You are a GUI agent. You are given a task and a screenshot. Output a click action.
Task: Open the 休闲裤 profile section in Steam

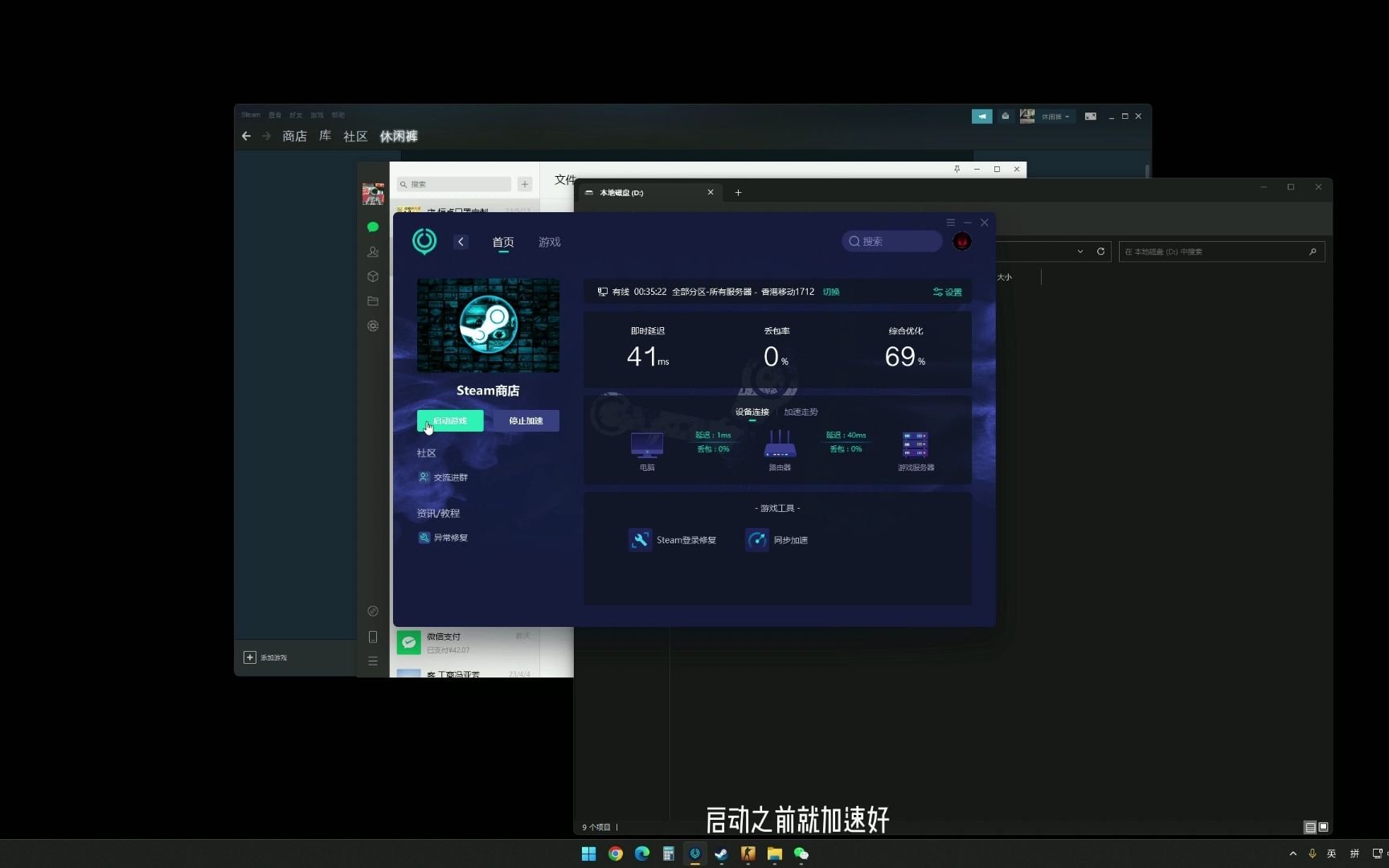tap(399, 137)
